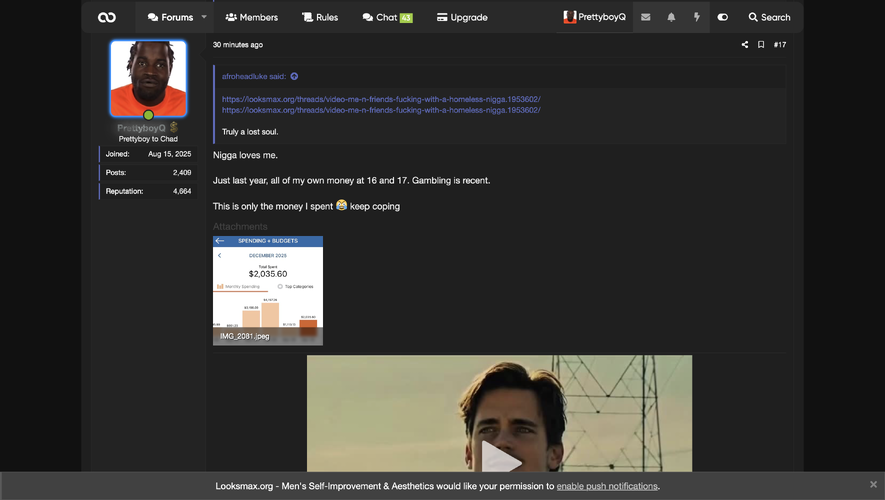Open PrettyboyQ's profile avatar image
The width and height of the screenshot is (885, 500).
pyautogui.click(x=148, y=78)
